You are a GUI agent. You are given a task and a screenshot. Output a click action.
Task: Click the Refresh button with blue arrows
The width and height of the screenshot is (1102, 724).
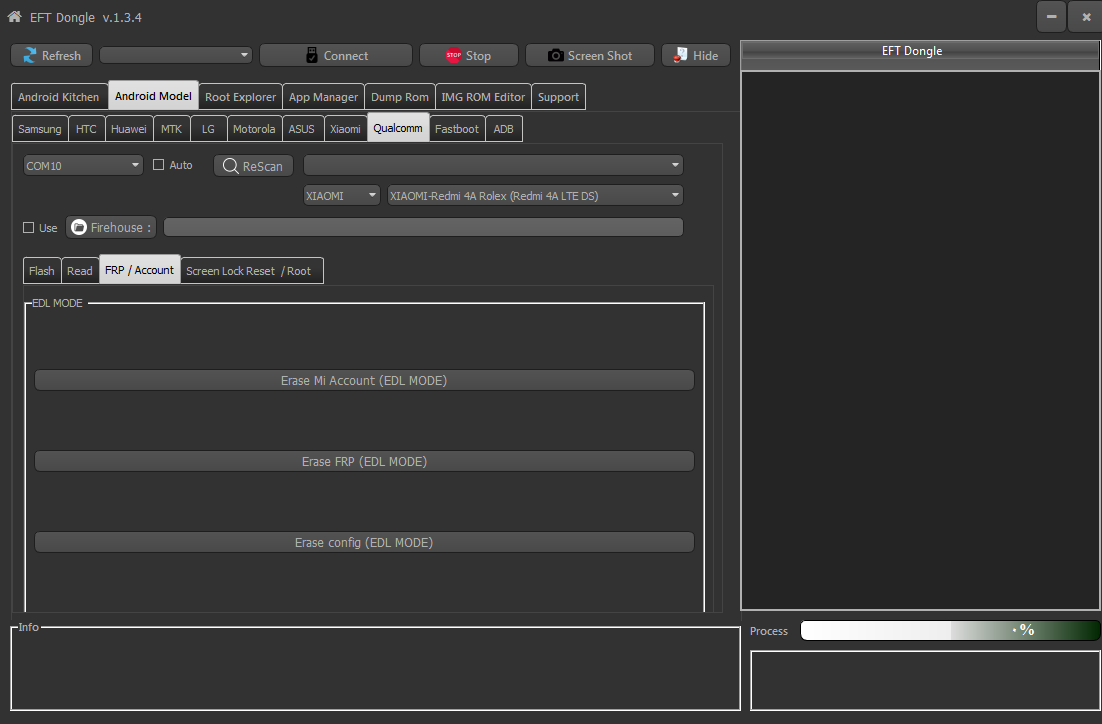pyautogui.click(x=51, y=56)
